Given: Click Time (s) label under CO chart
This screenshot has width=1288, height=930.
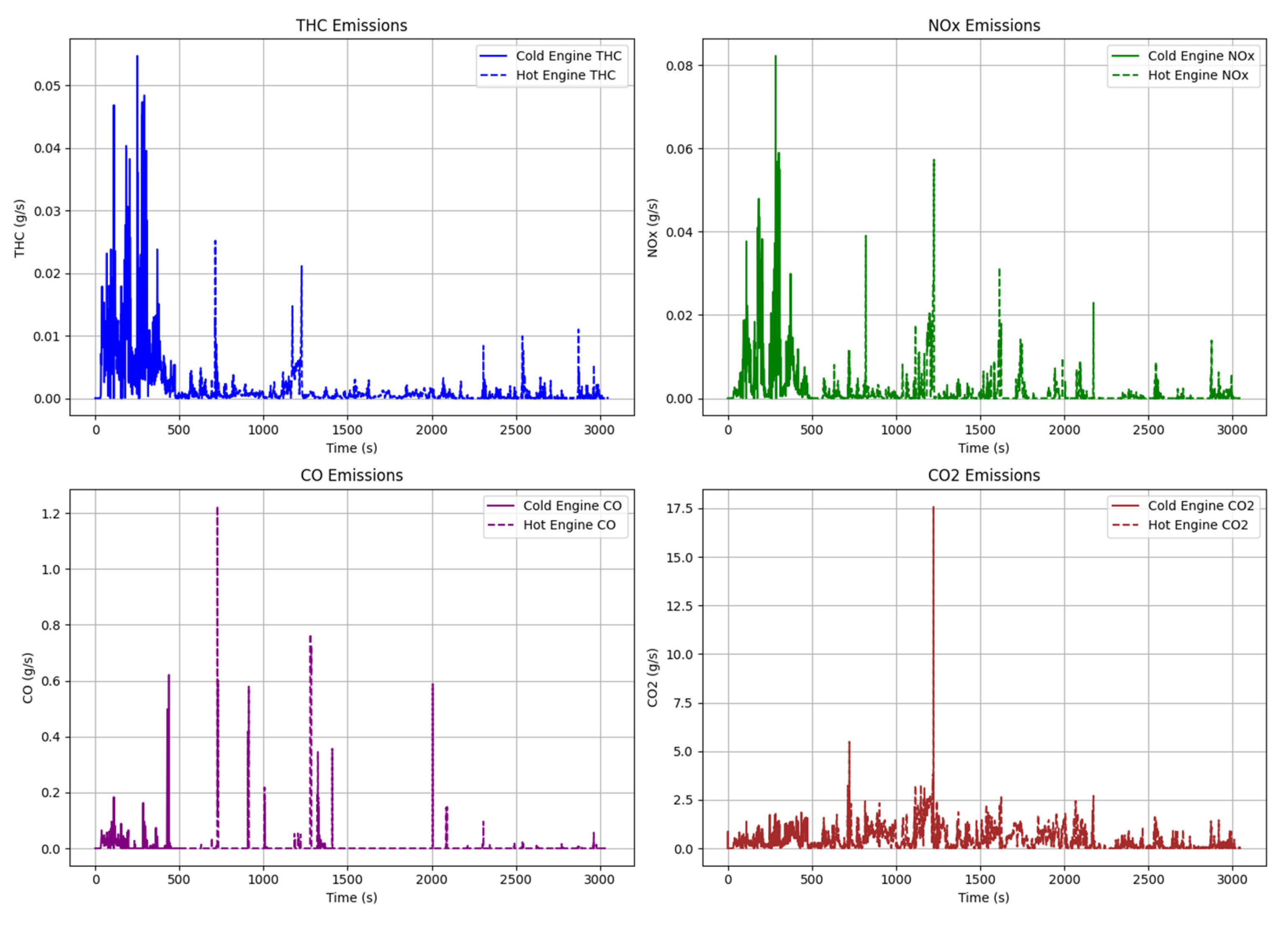Looking at the screenshot, I should (352, 897).
